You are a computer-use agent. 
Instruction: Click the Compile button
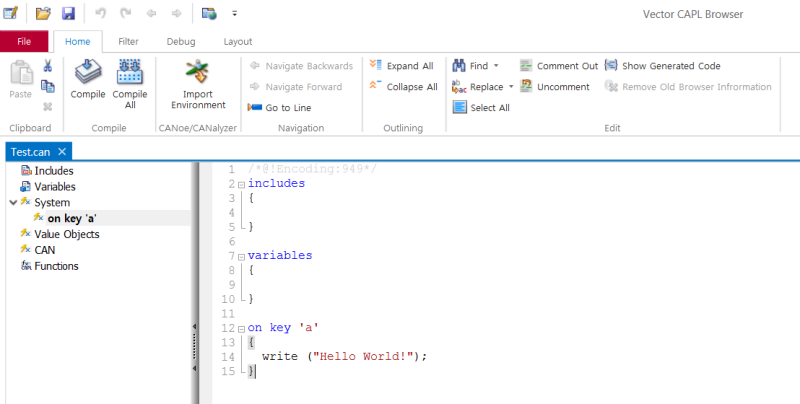88,80
